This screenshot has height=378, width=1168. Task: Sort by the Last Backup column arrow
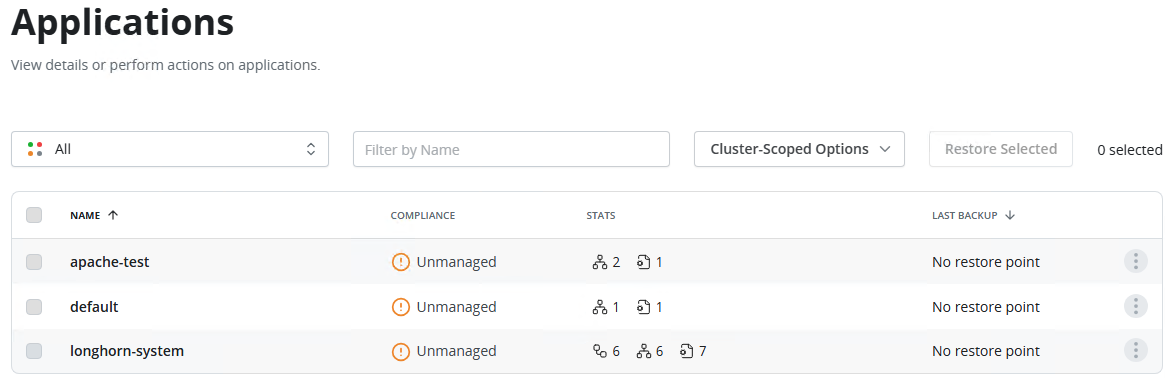(x=1010, y=215)
